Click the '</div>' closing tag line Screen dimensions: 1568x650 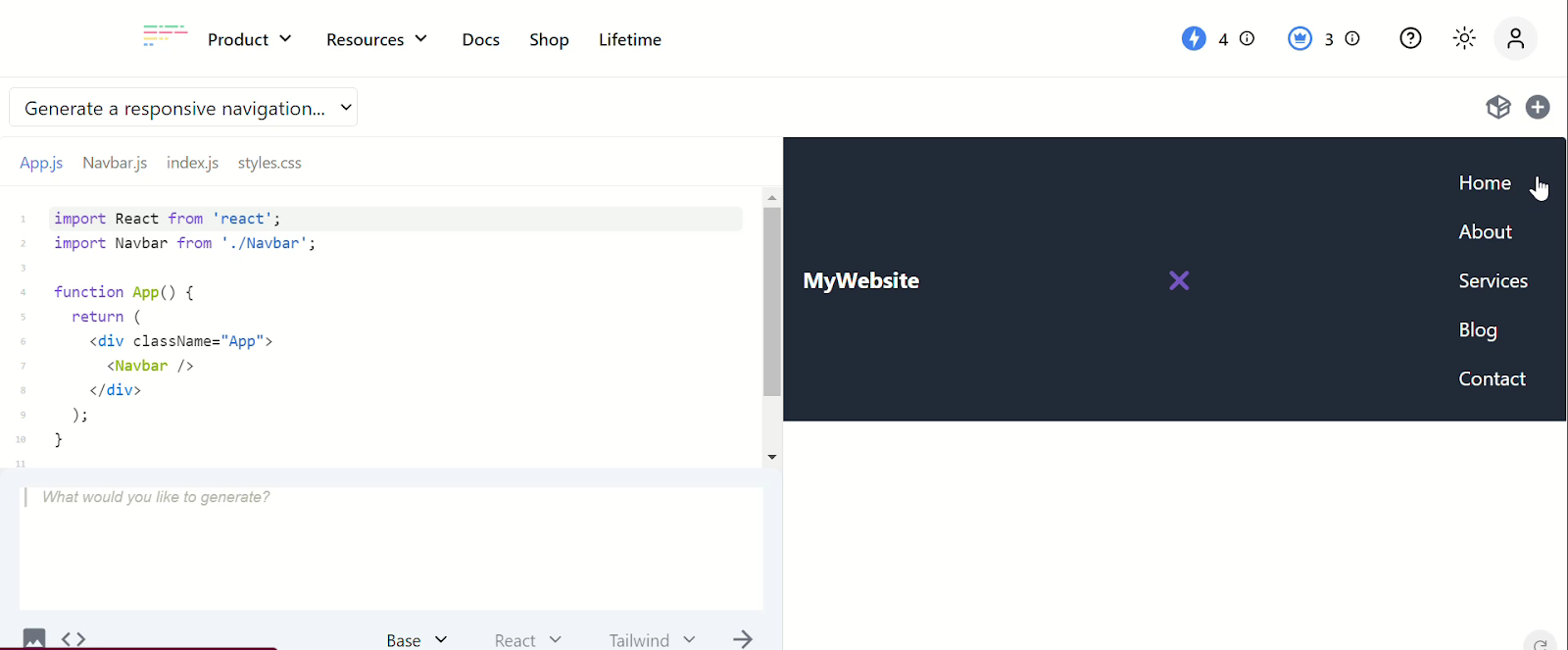[x=115, y=390]
